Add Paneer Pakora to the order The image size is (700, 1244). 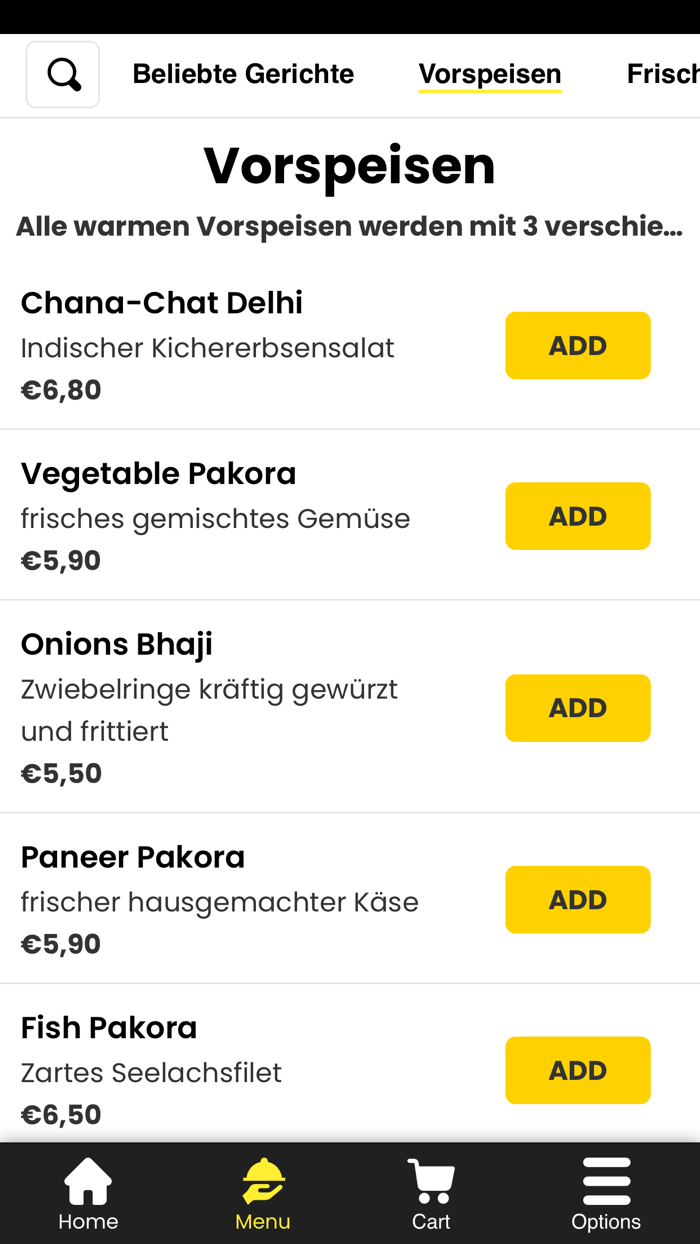point(577,899)
